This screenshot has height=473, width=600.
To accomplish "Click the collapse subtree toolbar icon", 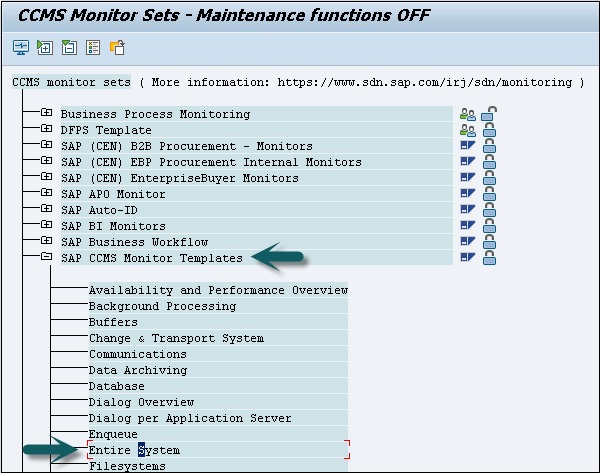I will 68,47.
